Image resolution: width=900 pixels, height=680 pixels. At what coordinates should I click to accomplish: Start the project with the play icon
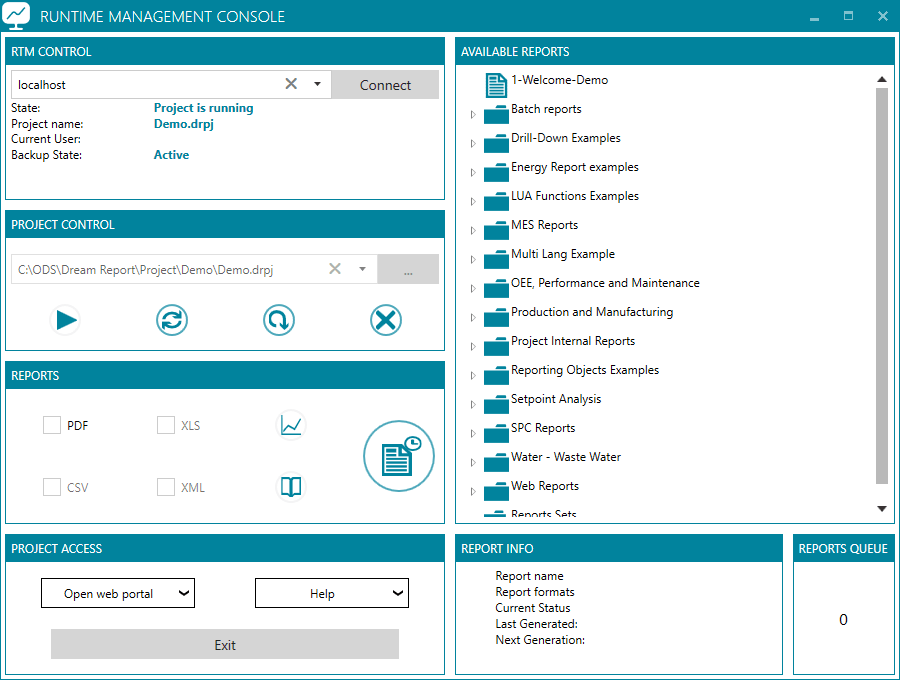coord(65,320)
